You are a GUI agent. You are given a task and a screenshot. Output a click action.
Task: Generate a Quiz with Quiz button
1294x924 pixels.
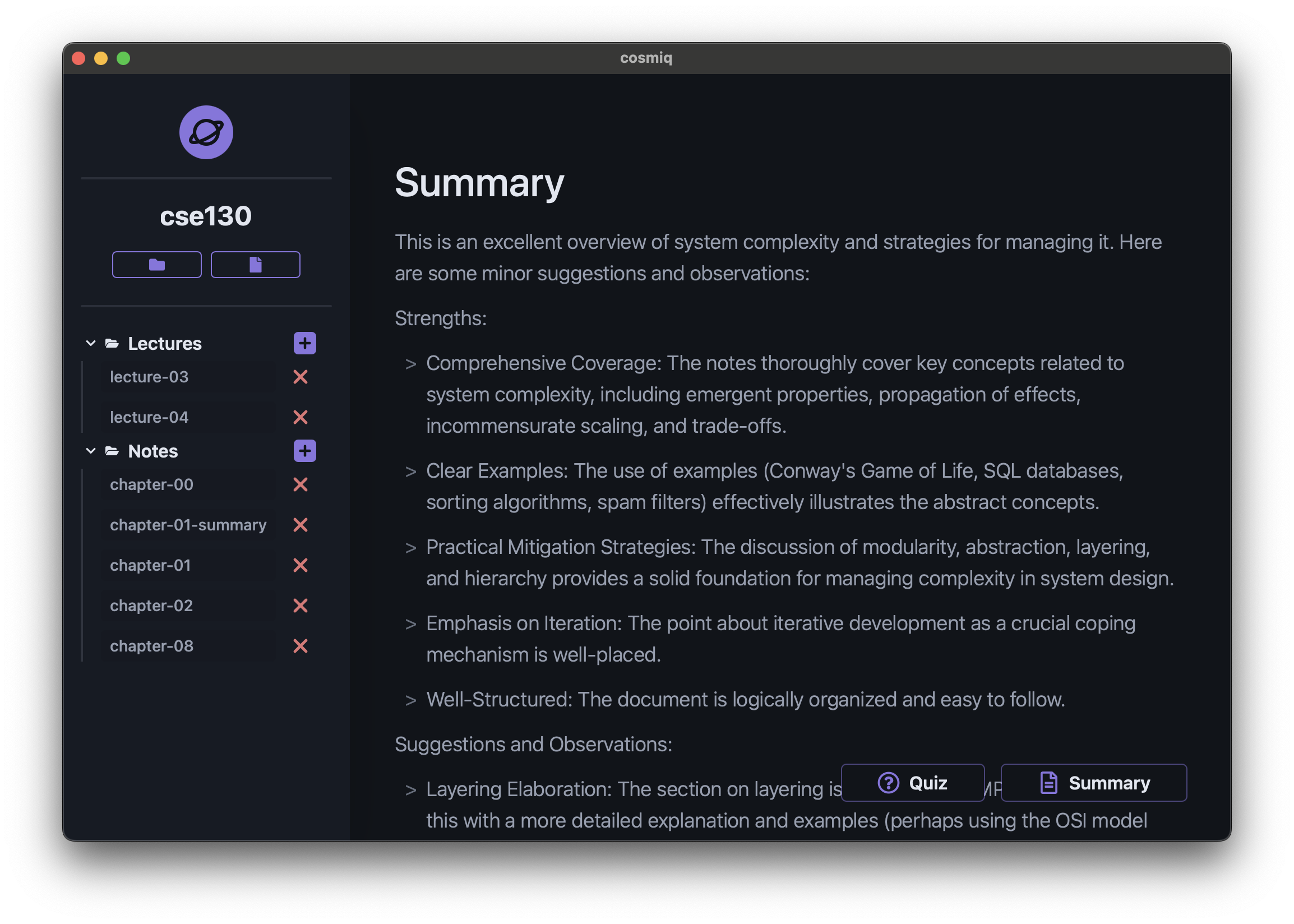(912, 782)
